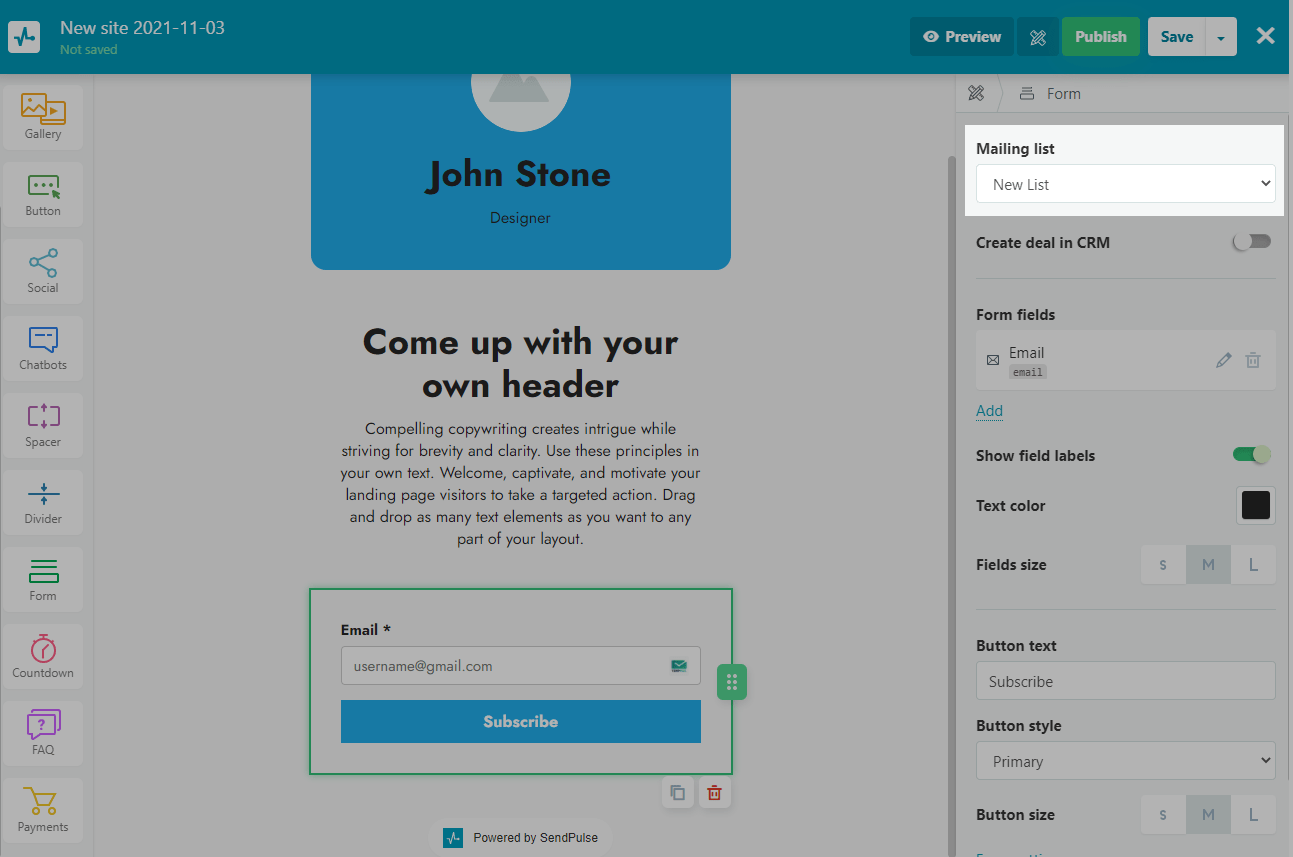Screen dimensions: 1293x857
Task: Open the Button style dropdown
Action: coord(1126,761)
